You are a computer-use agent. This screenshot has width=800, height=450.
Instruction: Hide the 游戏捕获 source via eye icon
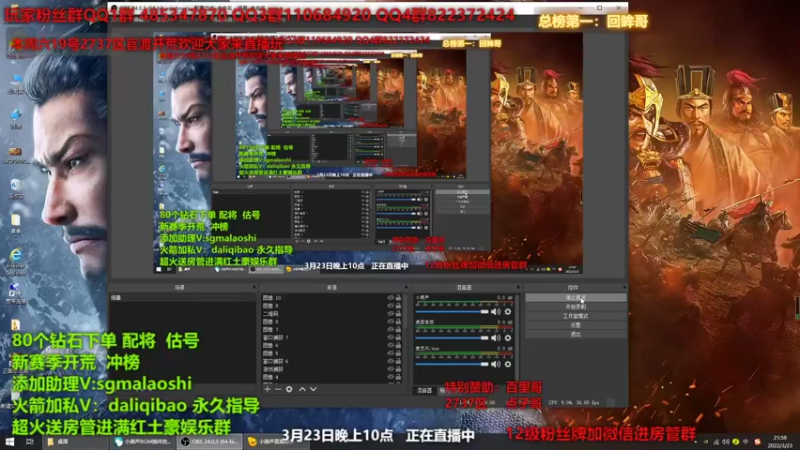point(391,369)
